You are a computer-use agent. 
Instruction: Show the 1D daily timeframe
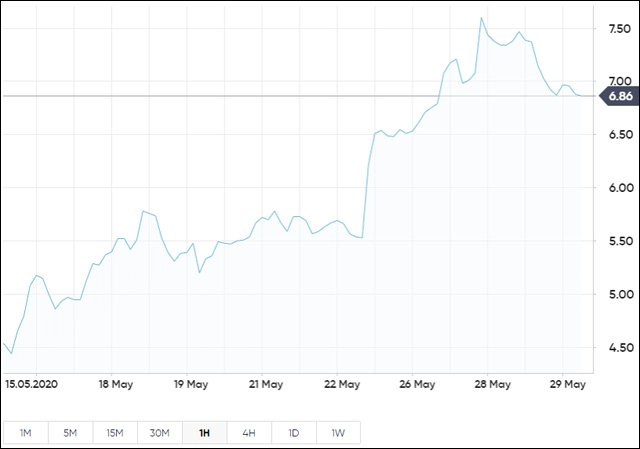[x=293, y=432]
